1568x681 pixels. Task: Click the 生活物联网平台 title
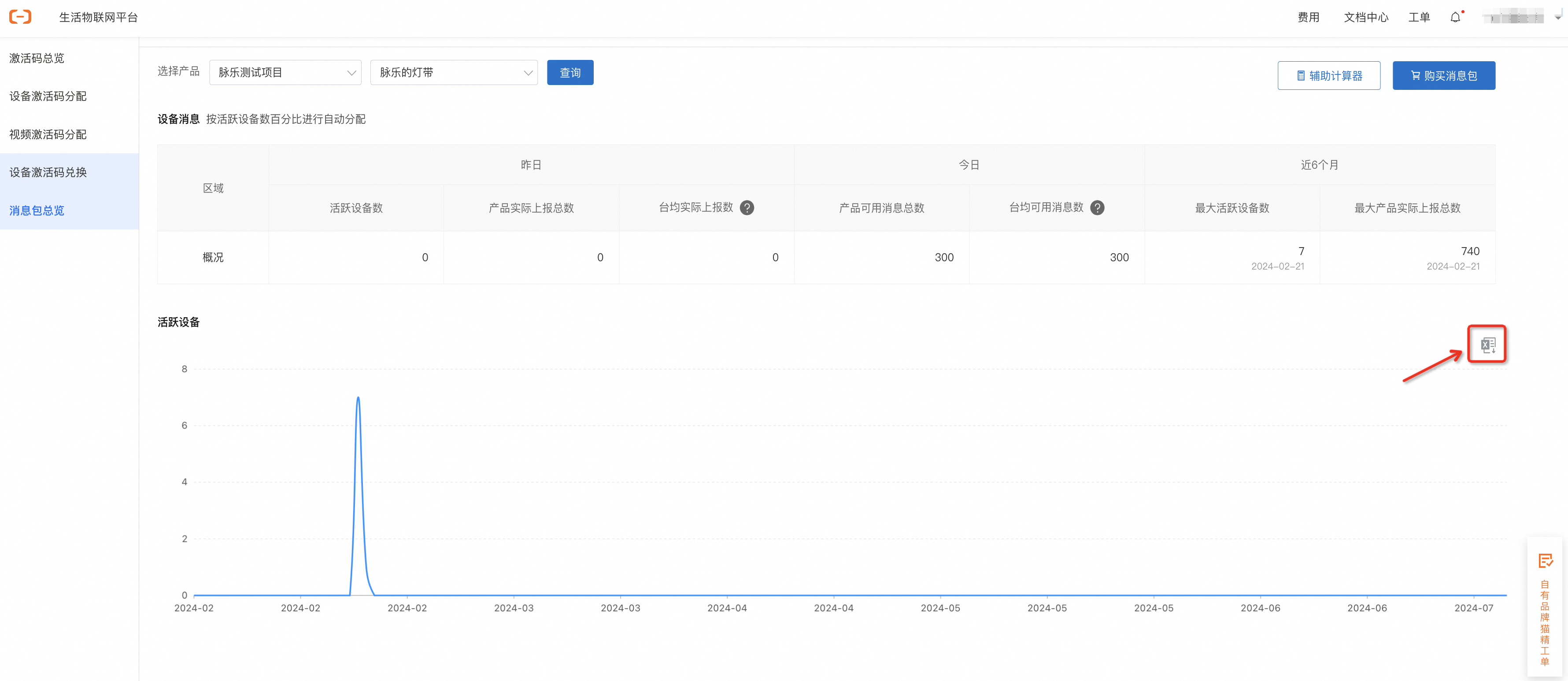point(99,18)
